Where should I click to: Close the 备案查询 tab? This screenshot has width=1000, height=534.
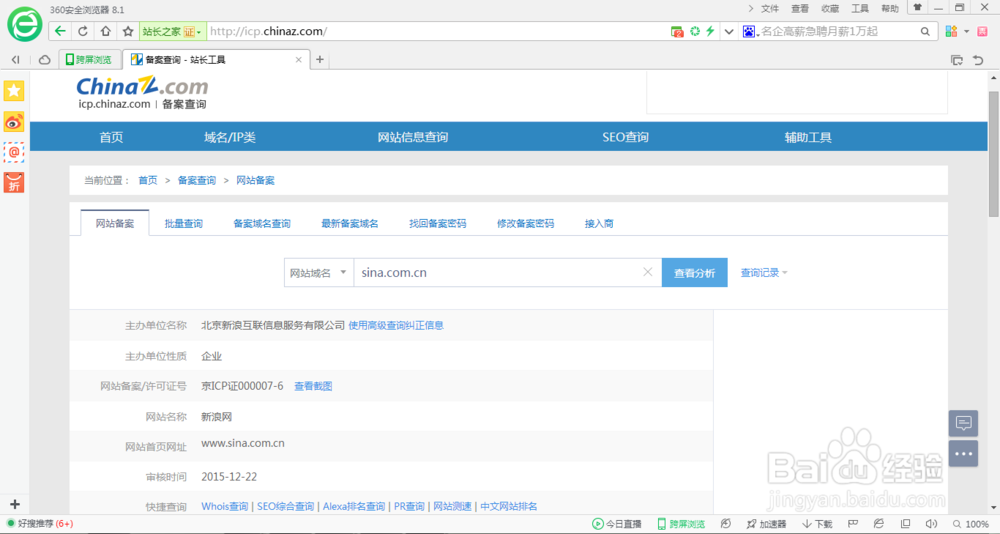point(298,59)
